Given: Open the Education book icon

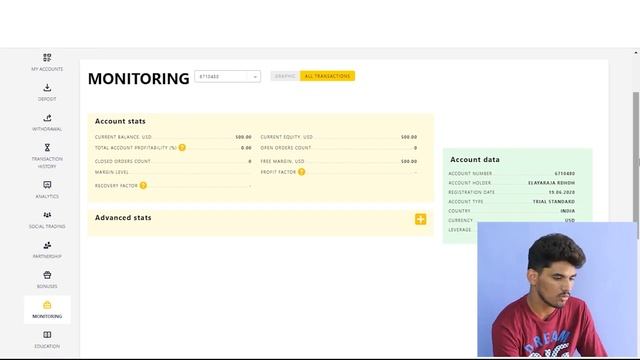Looking at the screenshot, I should tap(47, 335).
